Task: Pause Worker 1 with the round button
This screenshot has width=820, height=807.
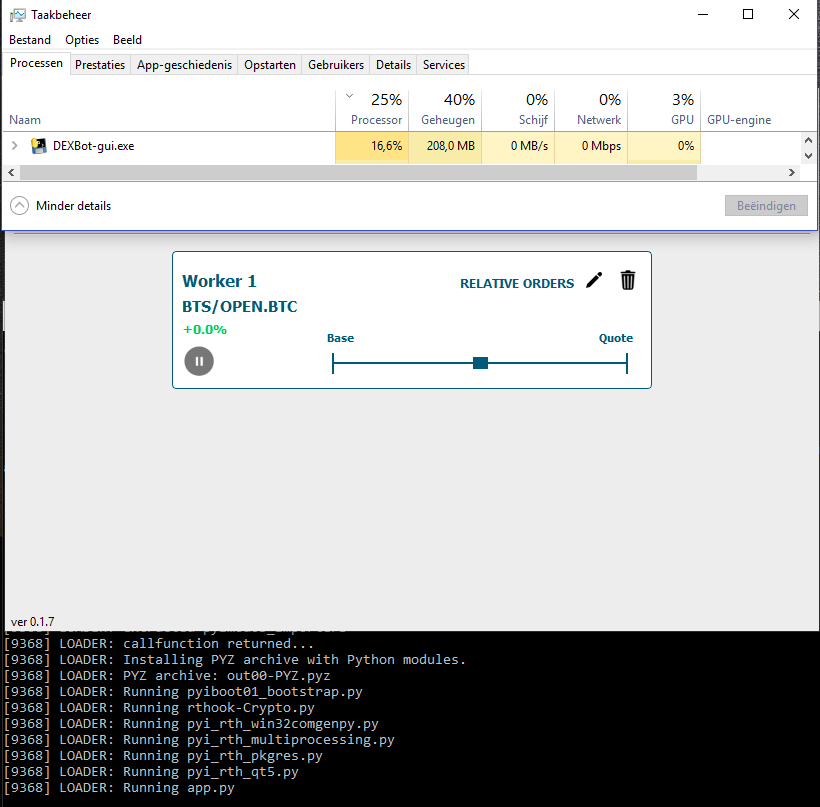Action: tap(199, 361)
